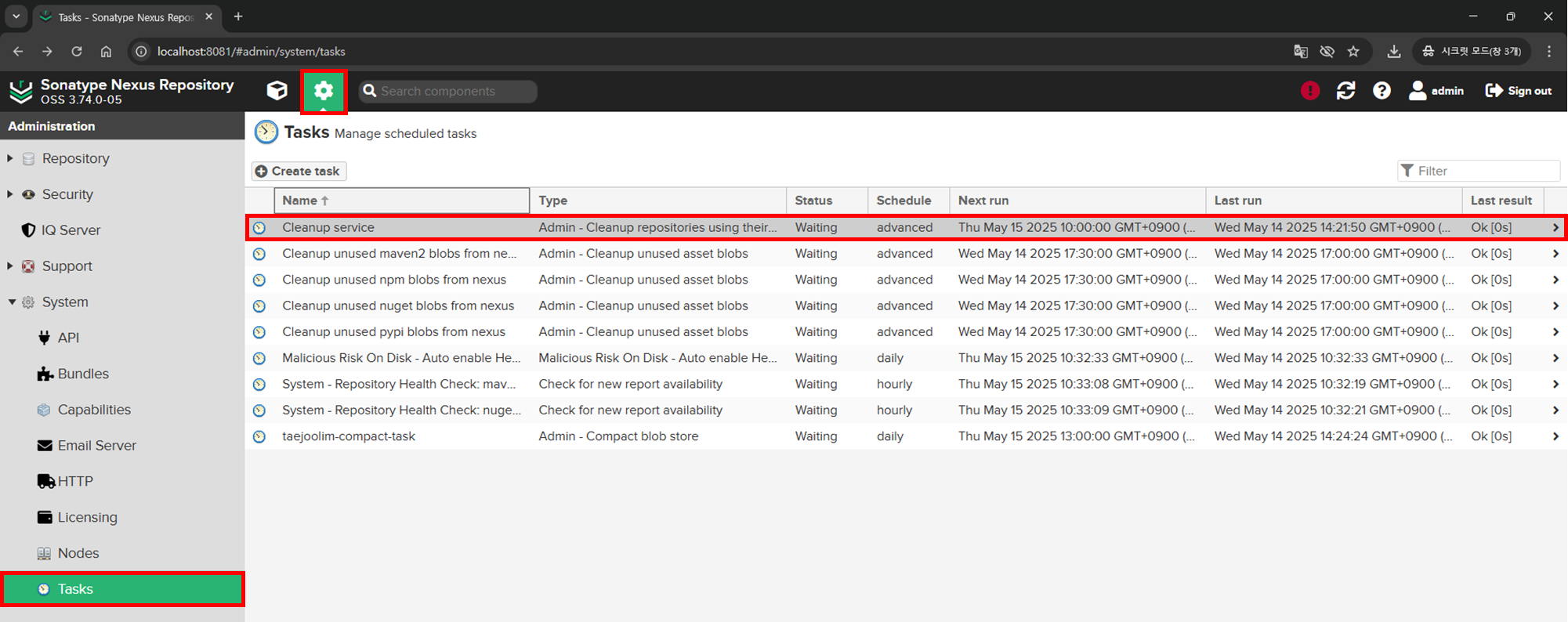Click the Refresh icon in header

coord(1346,91)
